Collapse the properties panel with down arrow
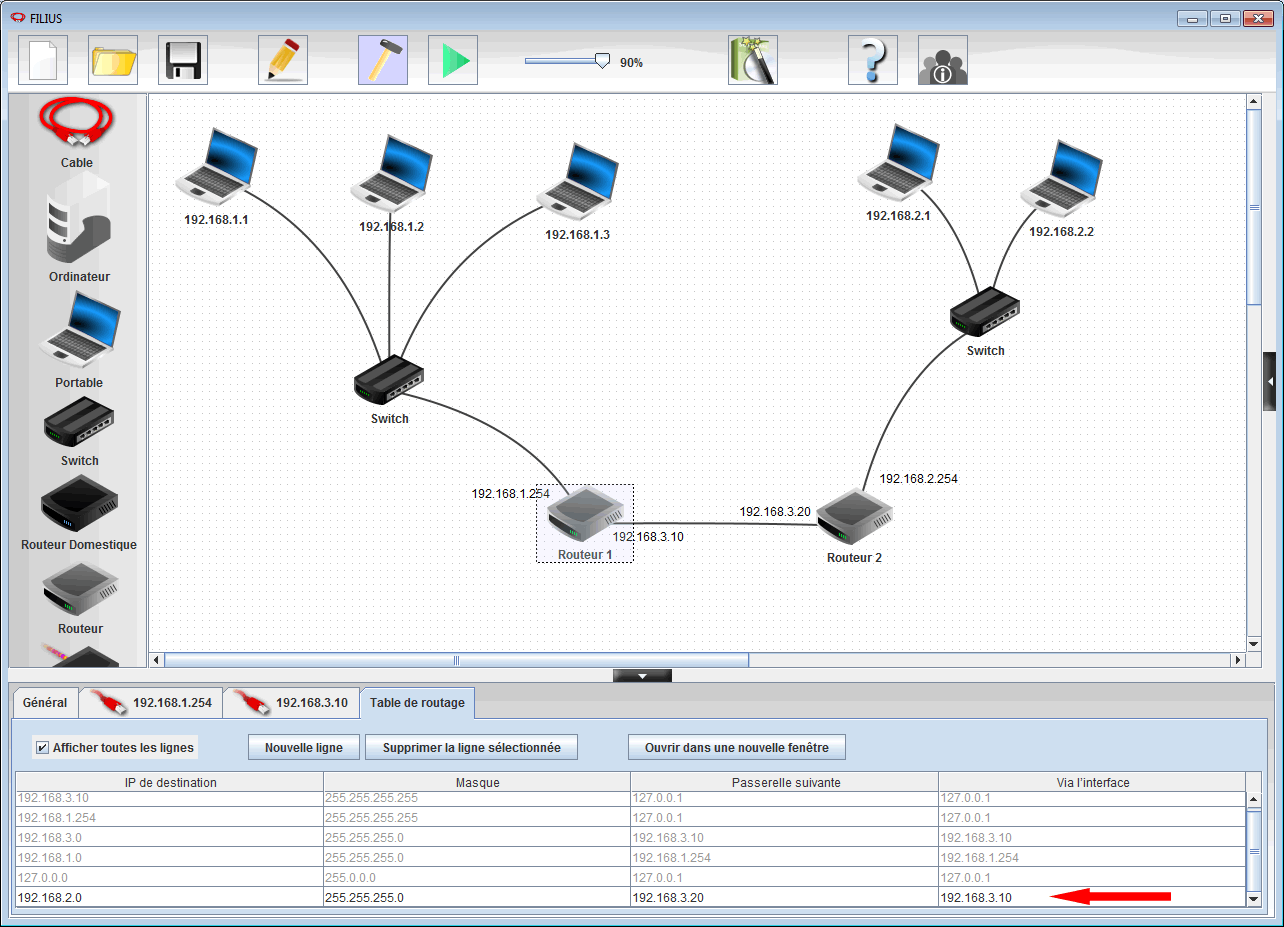The height and width of the screenshot is (927, 1284). click(642, 676)
